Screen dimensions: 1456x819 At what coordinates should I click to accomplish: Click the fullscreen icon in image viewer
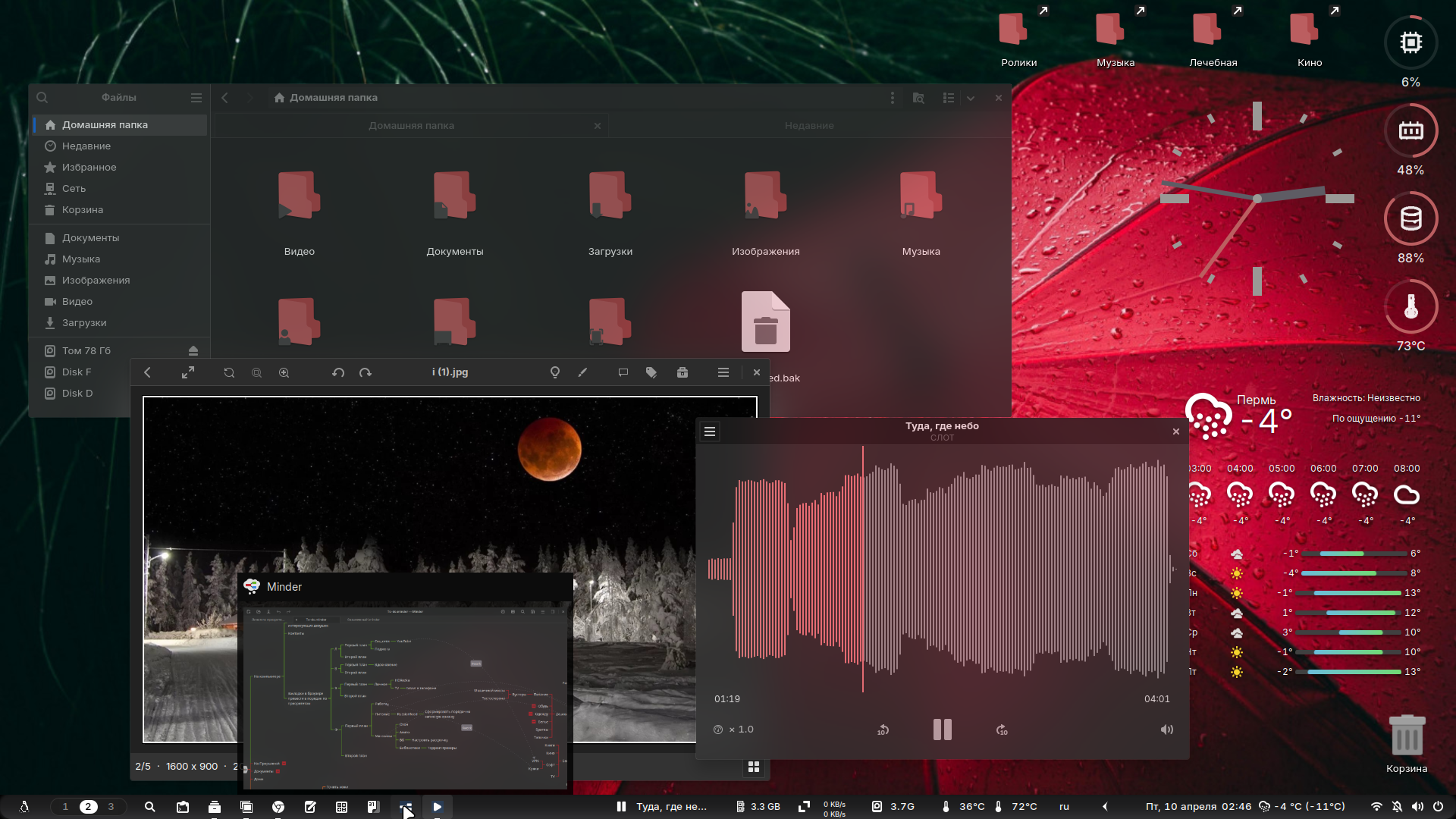pyautogui.click(x=188, y=372)
